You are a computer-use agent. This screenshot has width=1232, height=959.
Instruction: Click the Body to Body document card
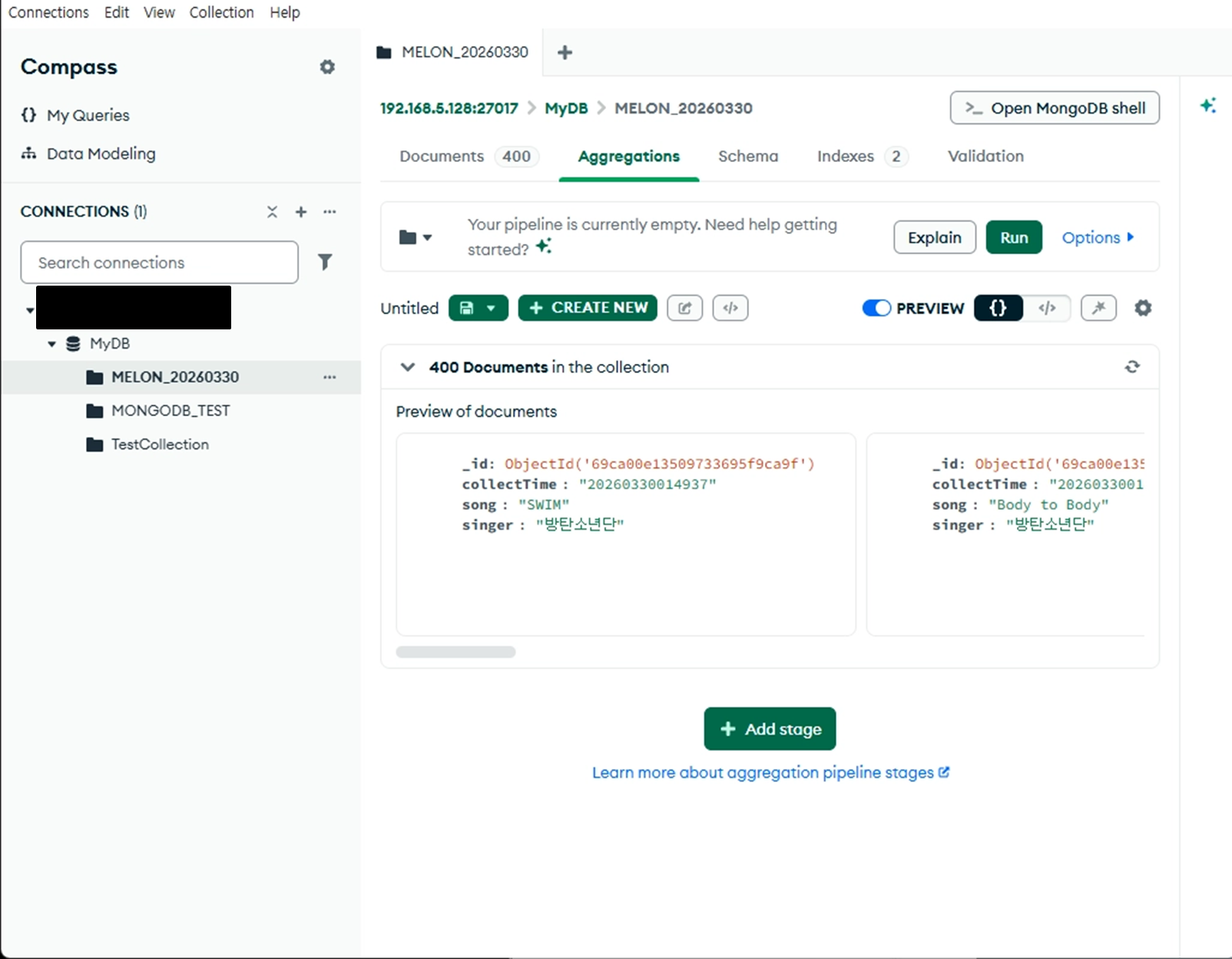(x=1005, y=534)
